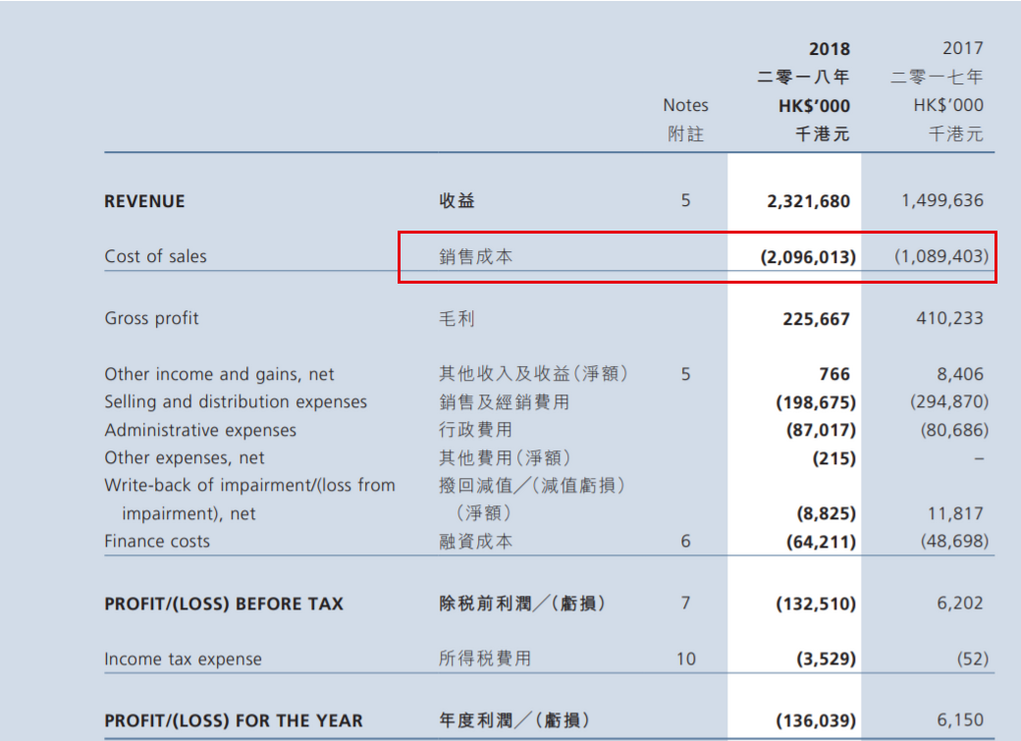Click the bold HK$'000 unit under 2018
The height and width of the screenshot is (741, 1021).
(814, 106)
